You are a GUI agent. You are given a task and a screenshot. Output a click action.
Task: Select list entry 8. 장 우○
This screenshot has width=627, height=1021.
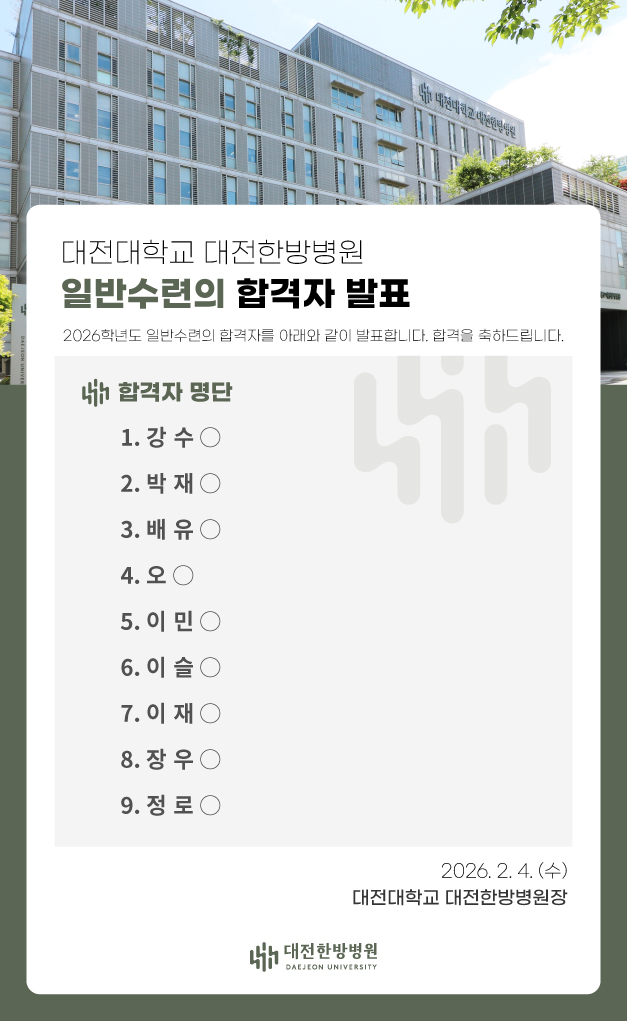[170, 760]
